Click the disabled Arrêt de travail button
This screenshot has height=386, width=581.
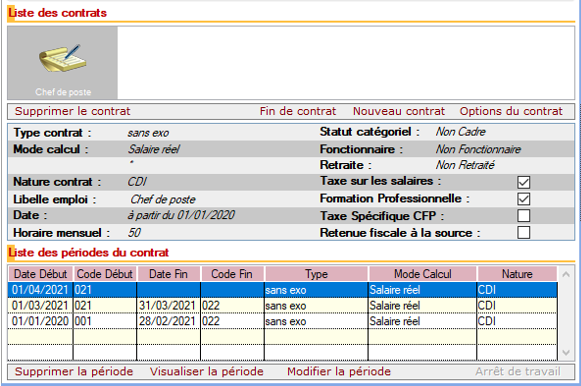(x=518, y=372)
